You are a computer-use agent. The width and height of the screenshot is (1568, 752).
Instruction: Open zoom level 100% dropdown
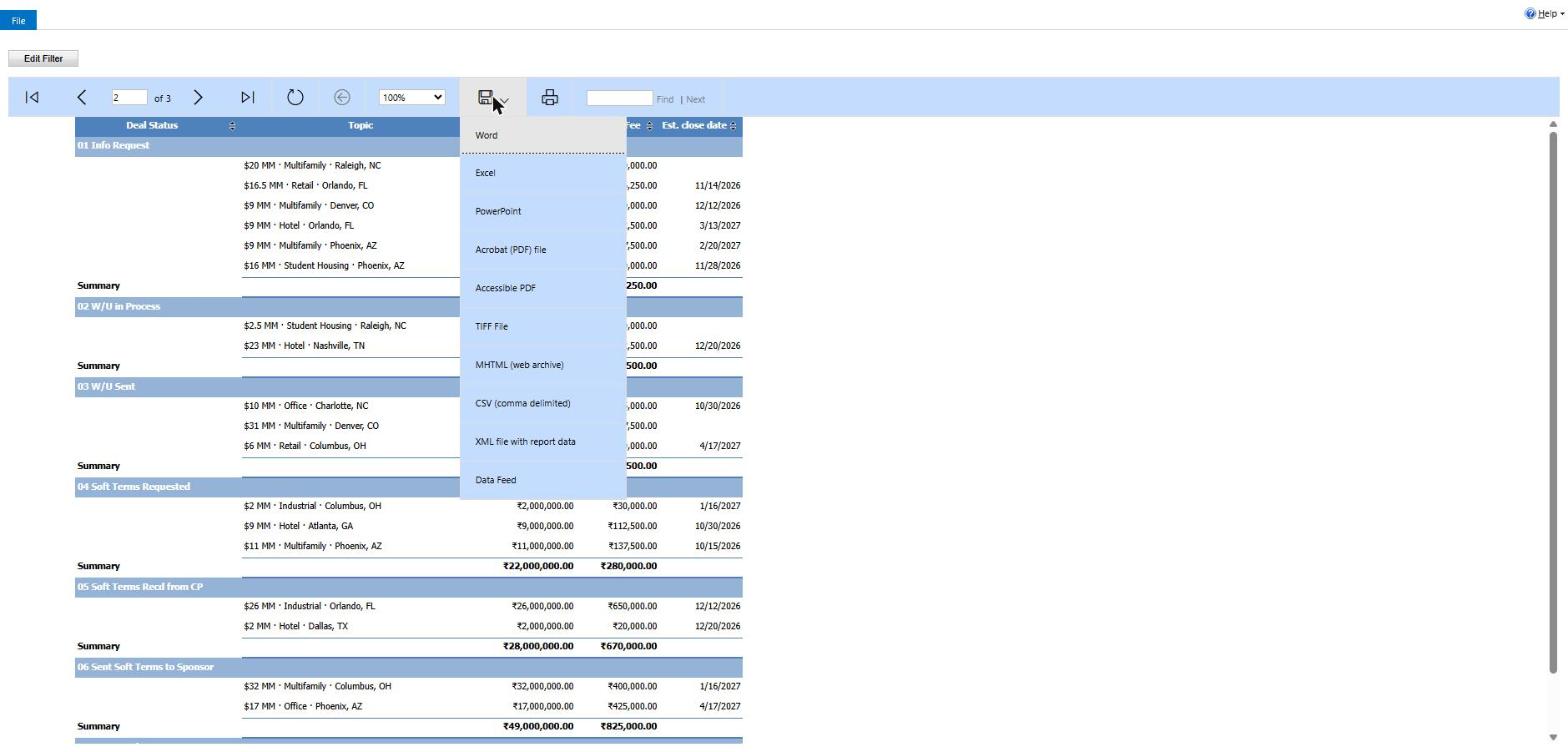click(x=412, y=97)
